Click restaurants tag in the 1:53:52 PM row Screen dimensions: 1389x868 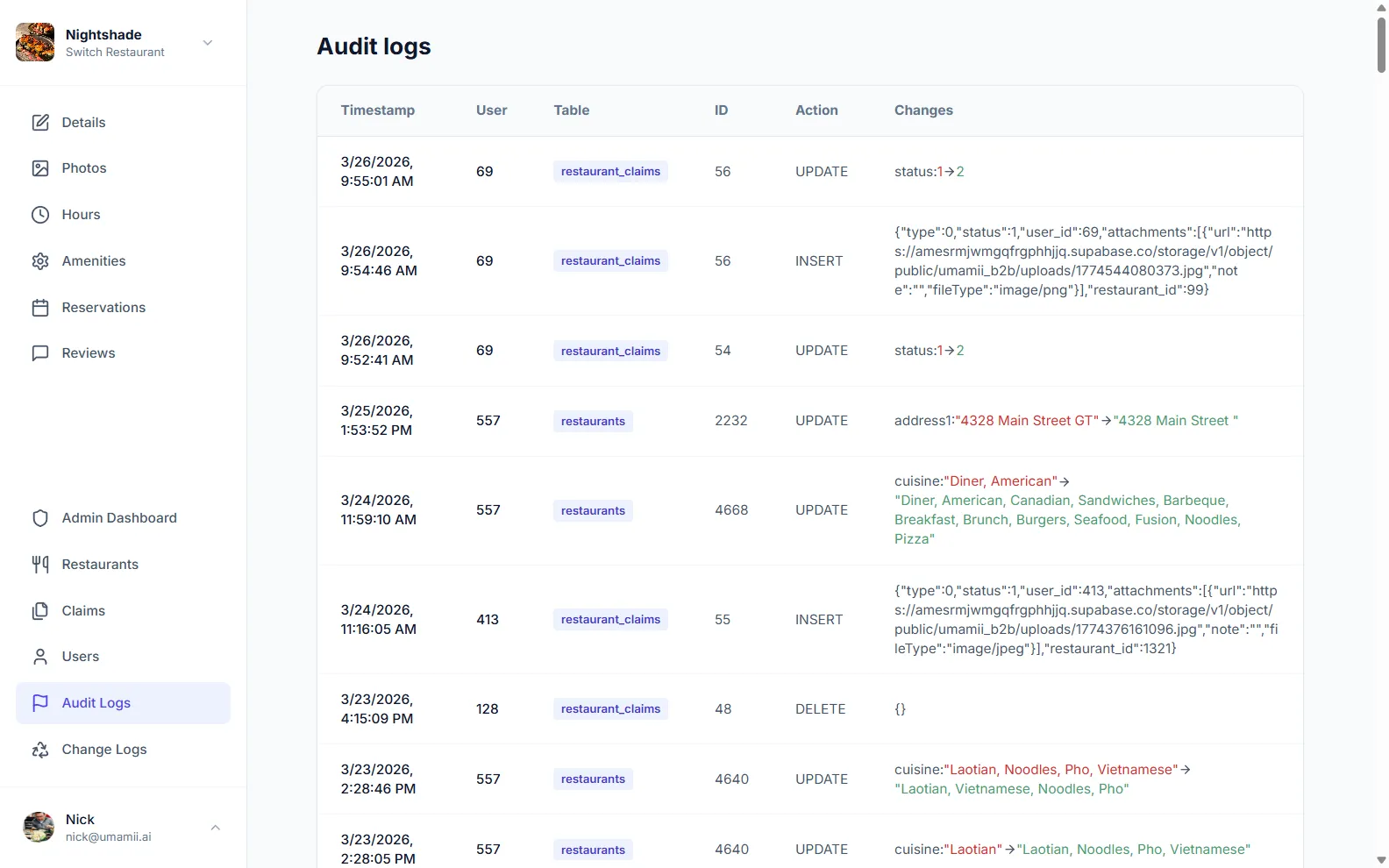tap(593, 421)
